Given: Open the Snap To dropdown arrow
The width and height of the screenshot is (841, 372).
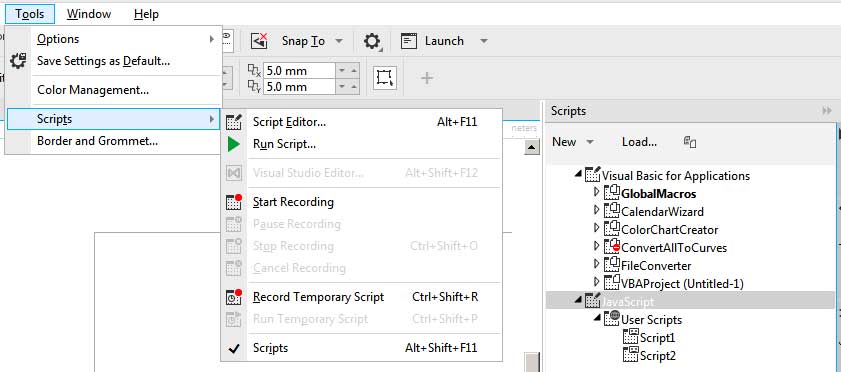Looking at the screenshot, I should point(338,41).
